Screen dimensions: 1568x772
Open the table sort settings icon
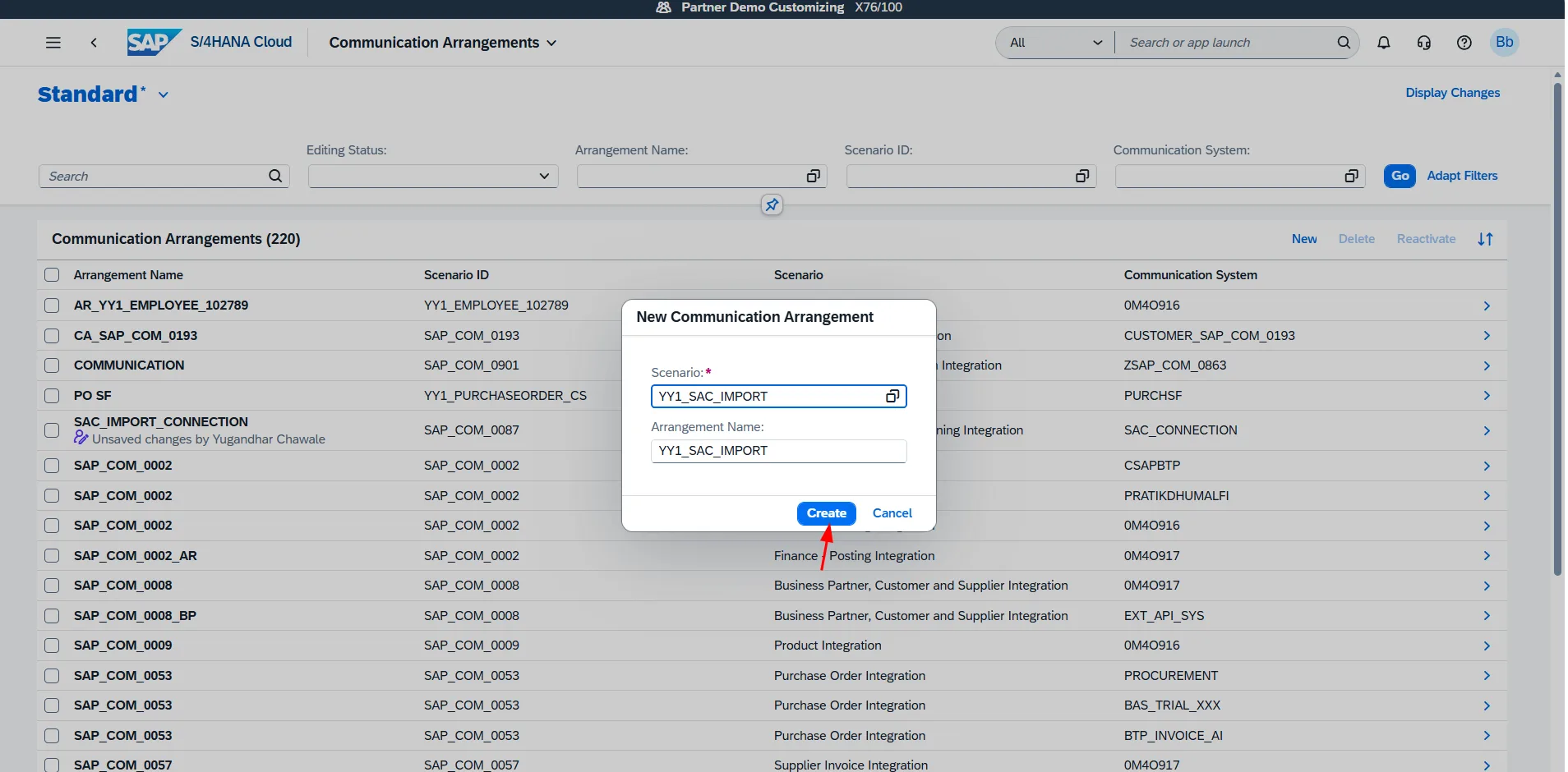(1485, 239)
